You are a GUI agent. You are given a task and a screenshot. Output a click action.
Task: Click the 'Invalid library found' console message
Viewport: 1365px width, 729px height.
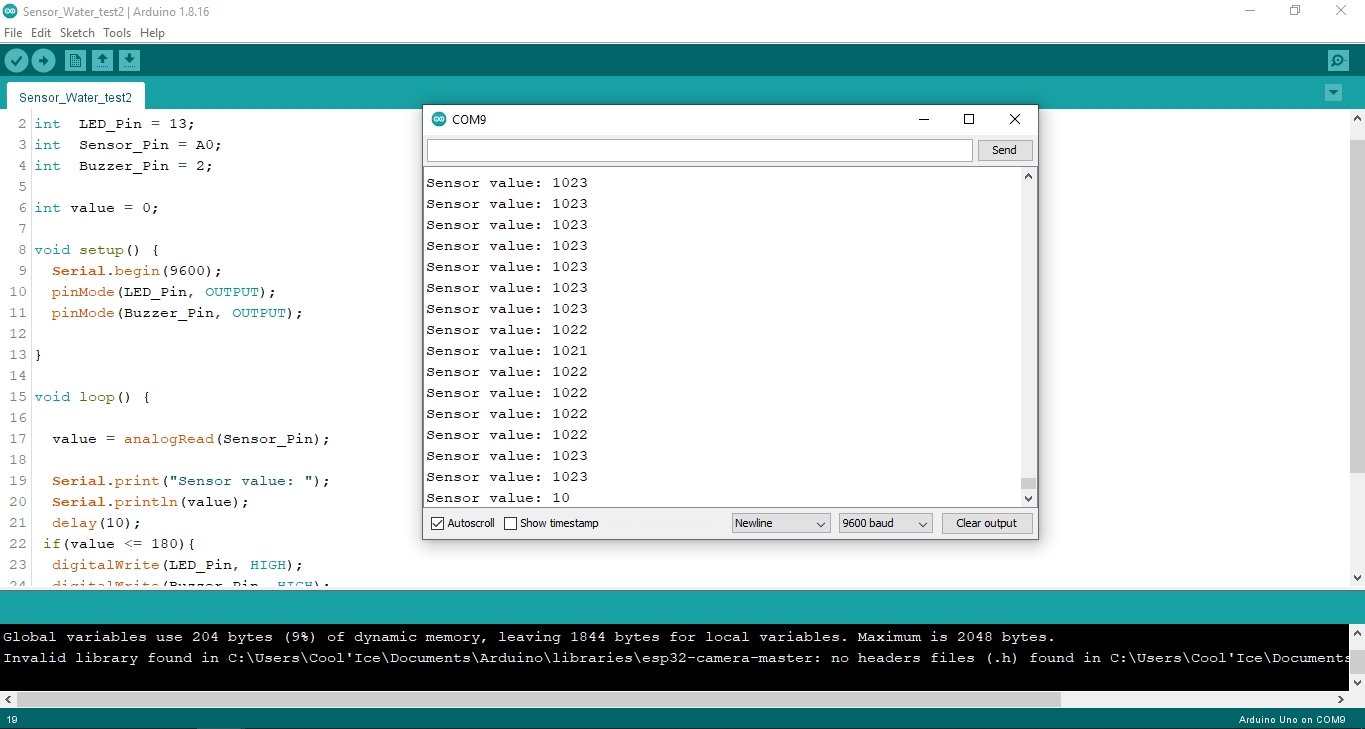(x=677, y=658)
